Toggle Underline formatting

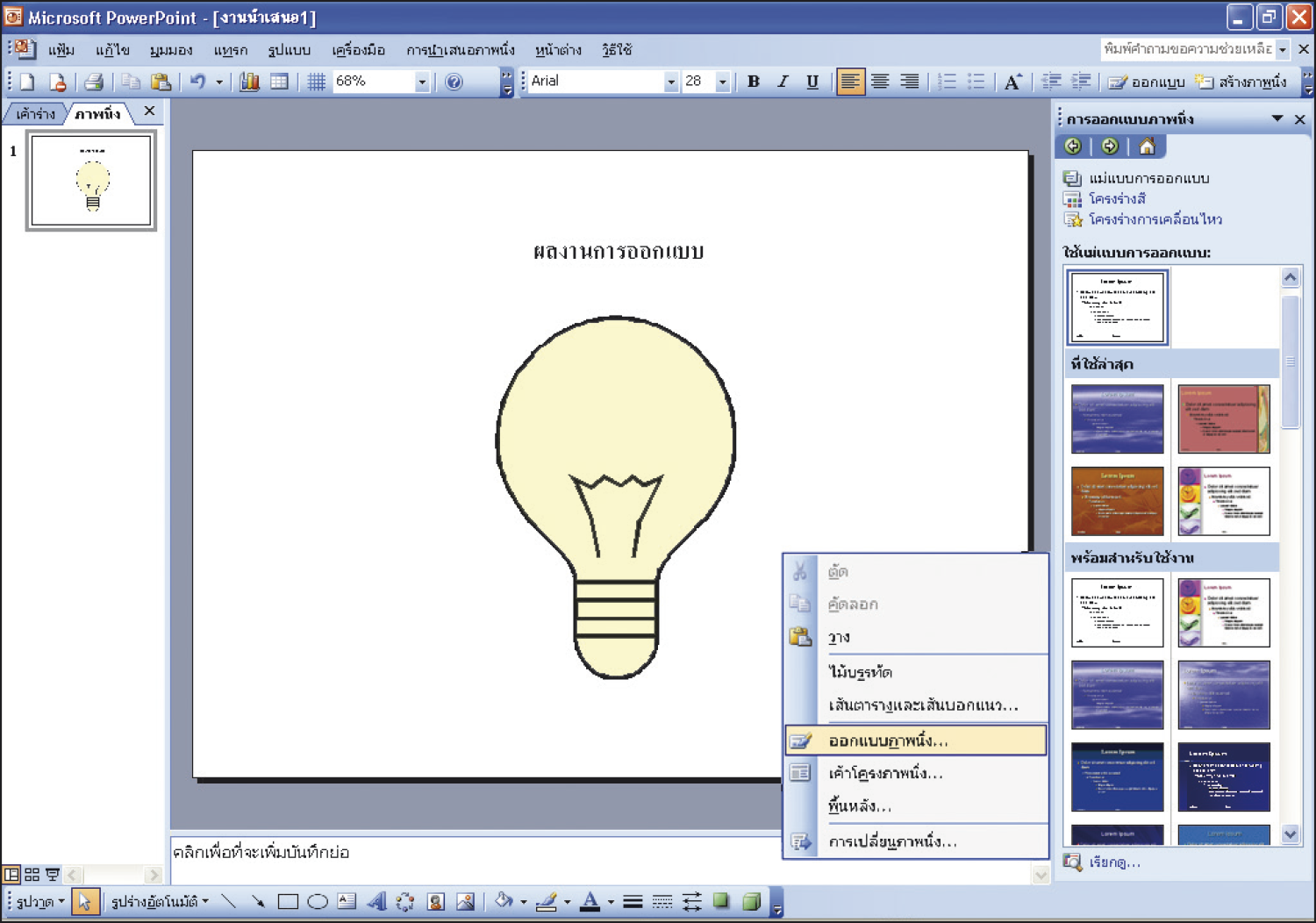click(812, 82)
